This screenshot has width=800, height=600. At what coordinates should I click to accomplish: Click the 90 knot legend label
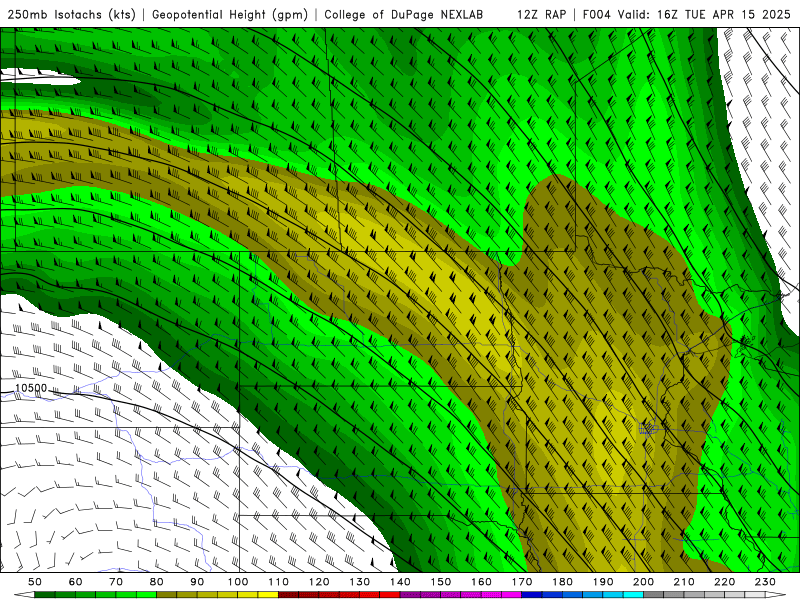point(197,582)
